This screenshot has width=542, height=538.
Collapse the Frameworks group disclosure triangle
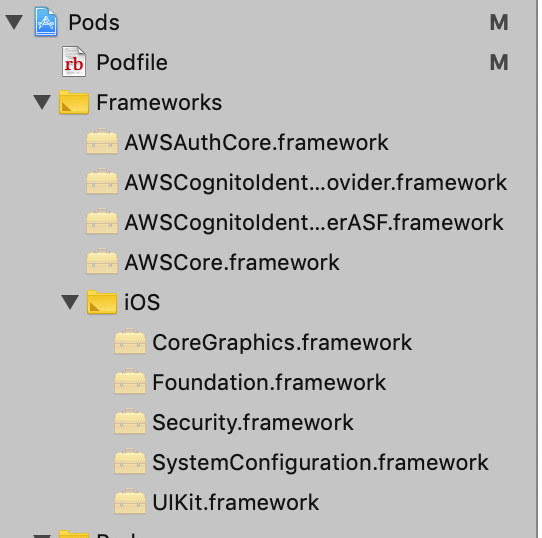click(x=42, y=102)
